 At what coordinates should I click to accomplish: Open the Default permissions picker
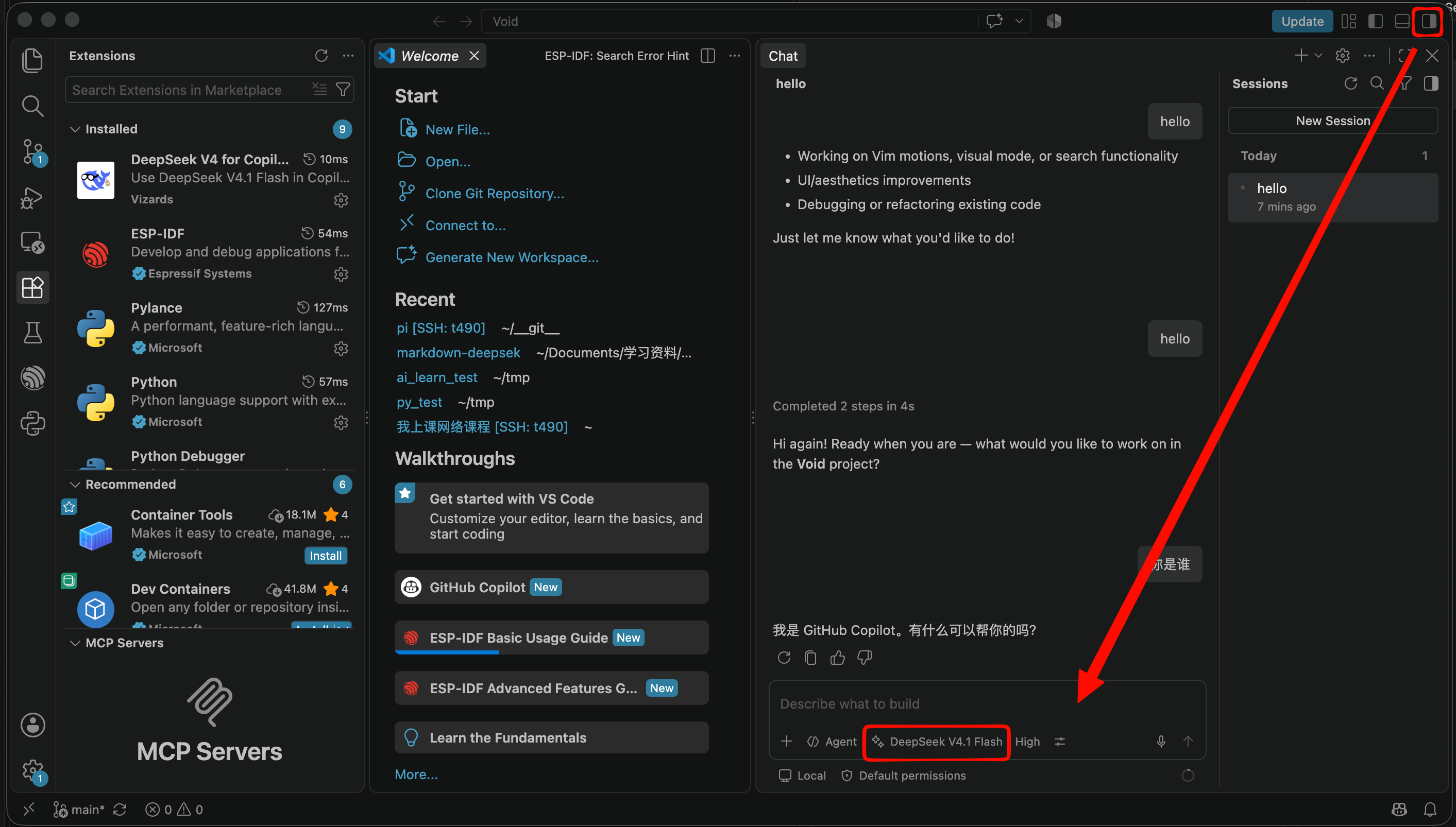click(x=904, y=776)
